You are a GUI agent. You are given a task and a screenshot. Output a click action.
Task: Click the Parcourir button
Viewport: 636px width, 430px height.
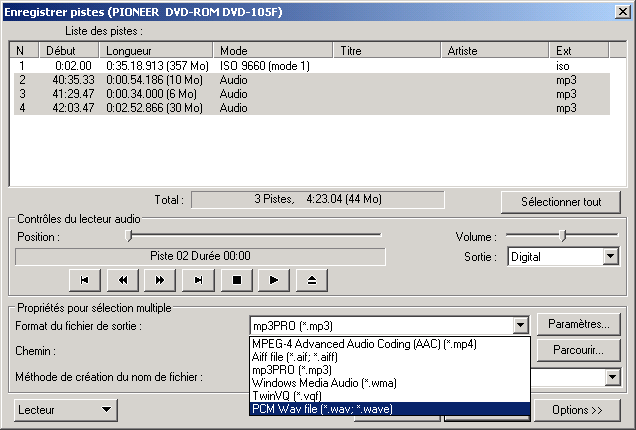[x=579, y=350]
